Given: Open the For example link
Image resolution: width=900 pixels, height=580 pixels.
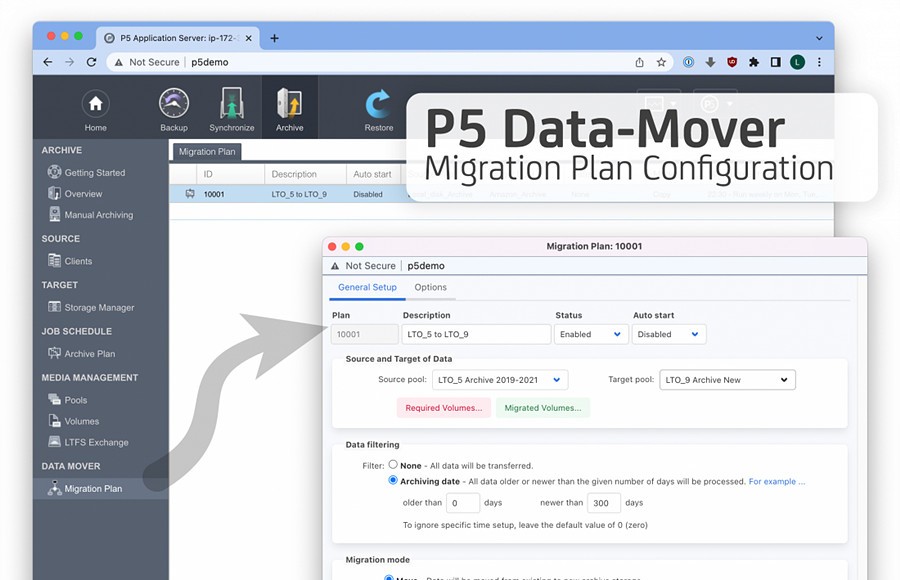Looking at the screenshot, I should [777, 481].
